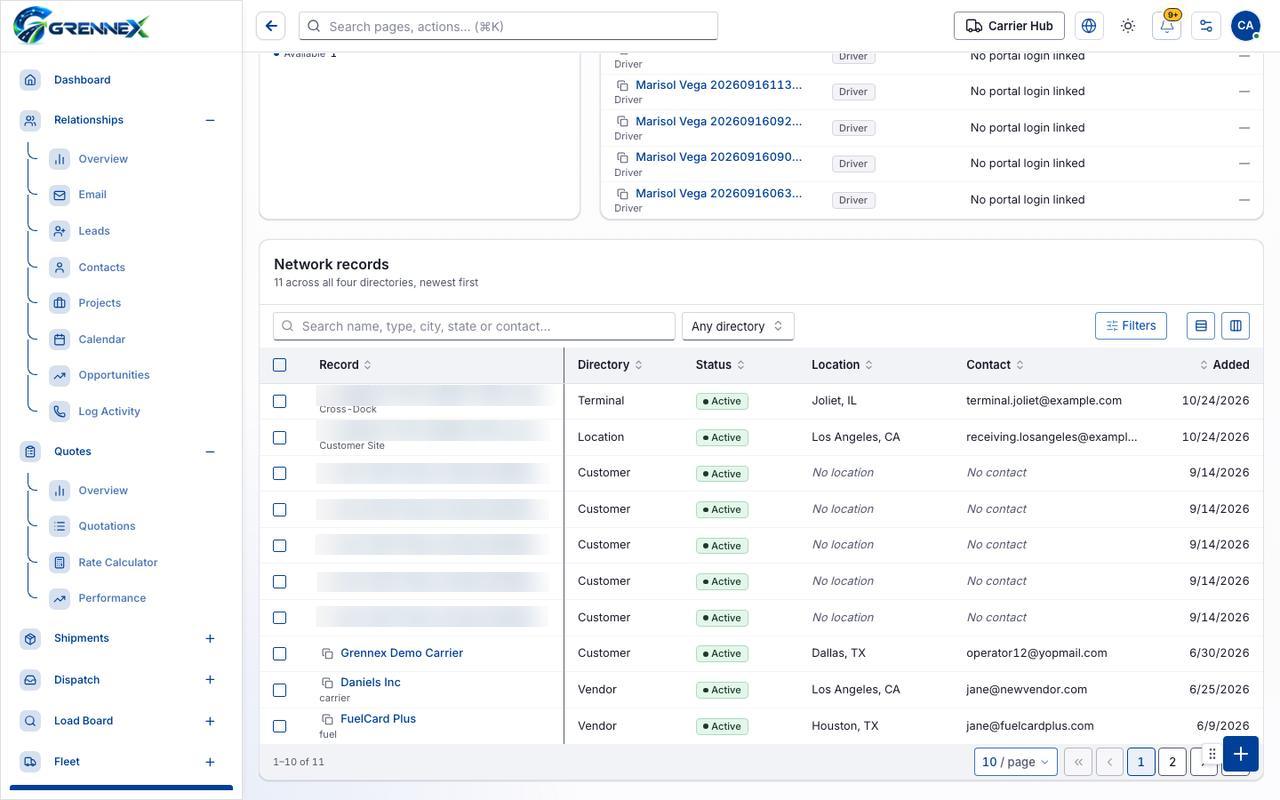
Task: Select all records with the header checkbox
Action: click(x=280, y=365)
